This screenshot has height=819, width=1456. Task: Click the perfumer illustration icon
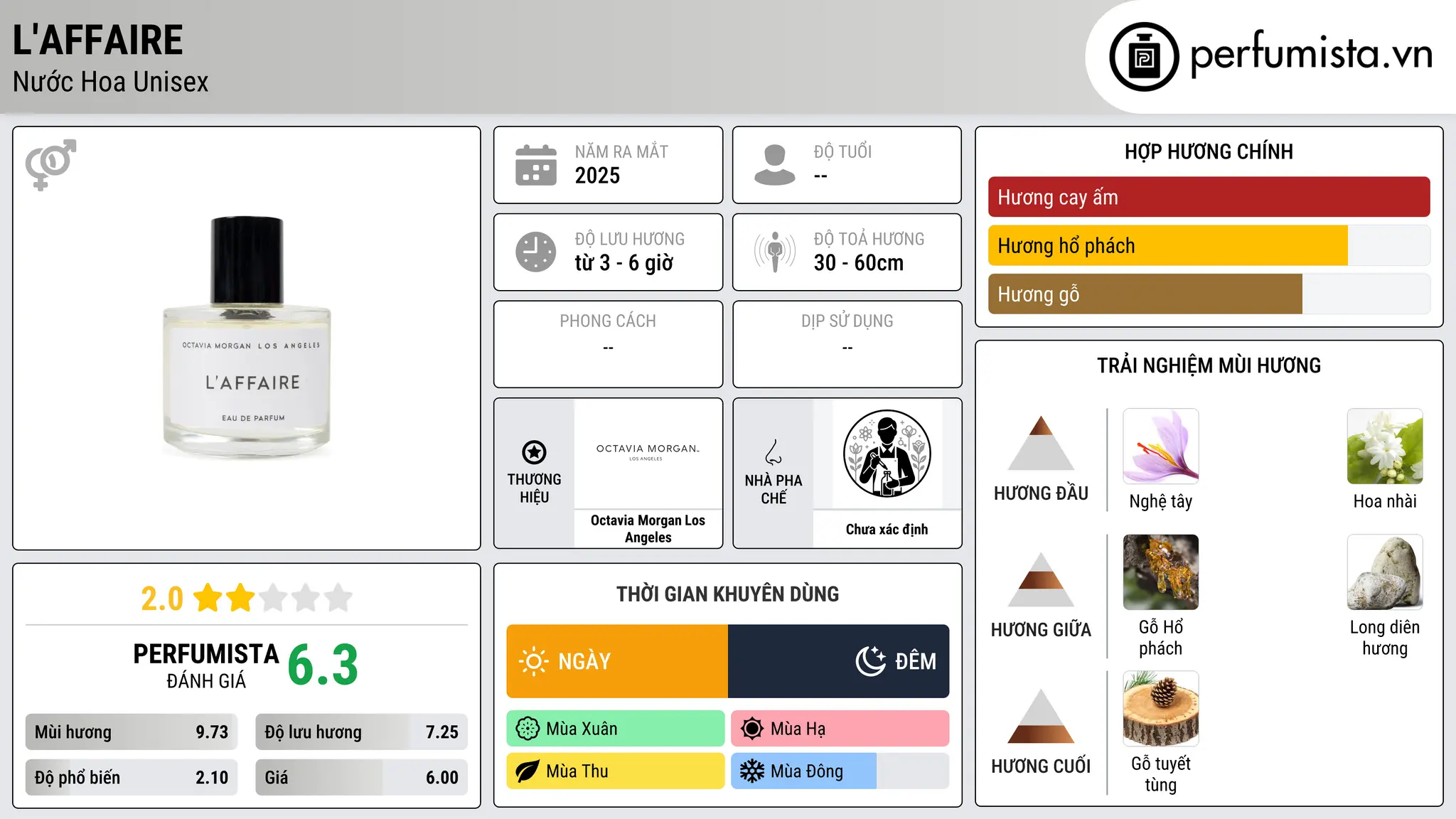[887, 454]
